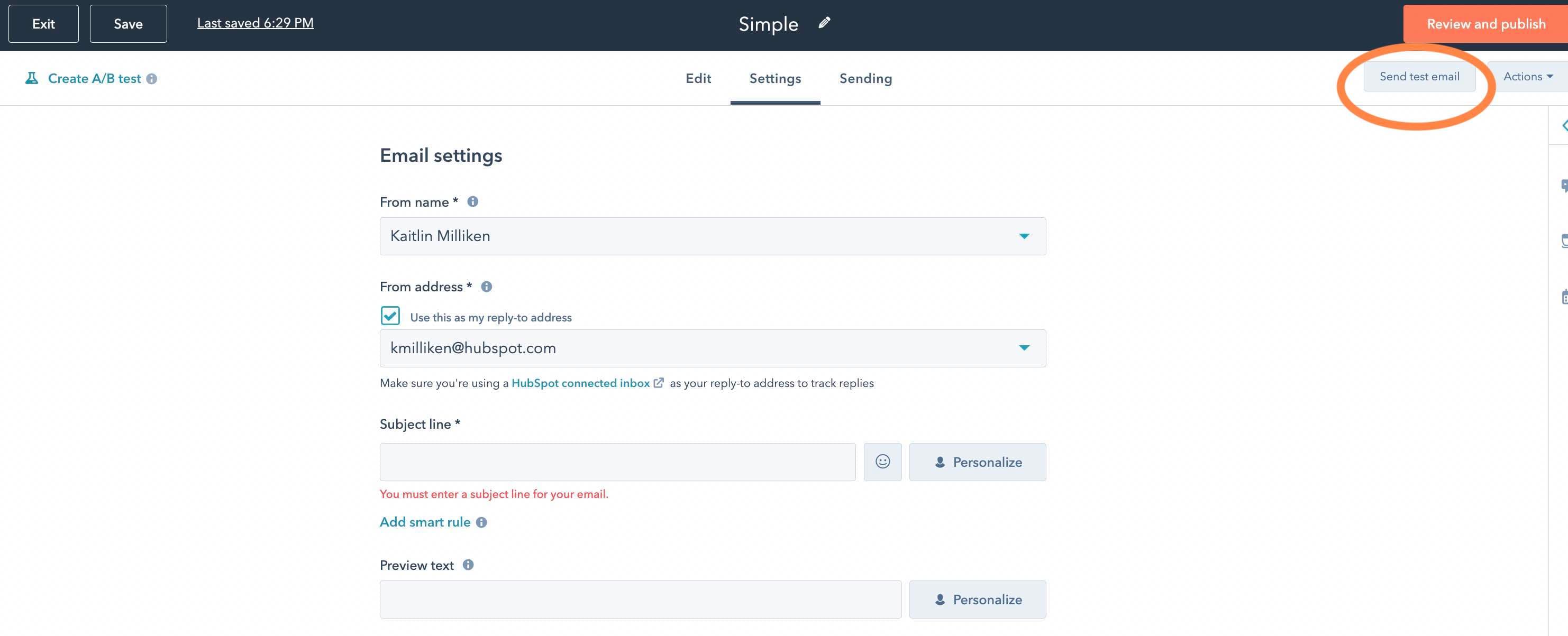Open info tooltip beside Create A/B test
Image resolution: width=1568 pixels, height=636 pixels.
pyautogui.click(x=152, y=79)
